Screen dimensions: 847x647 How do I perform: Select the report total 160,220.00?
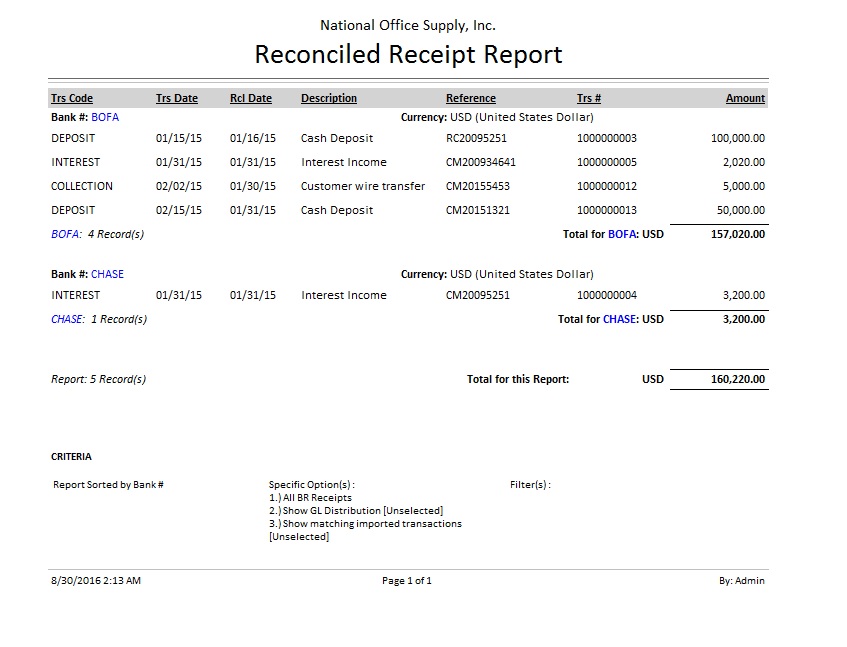click(x=738, y=380)
